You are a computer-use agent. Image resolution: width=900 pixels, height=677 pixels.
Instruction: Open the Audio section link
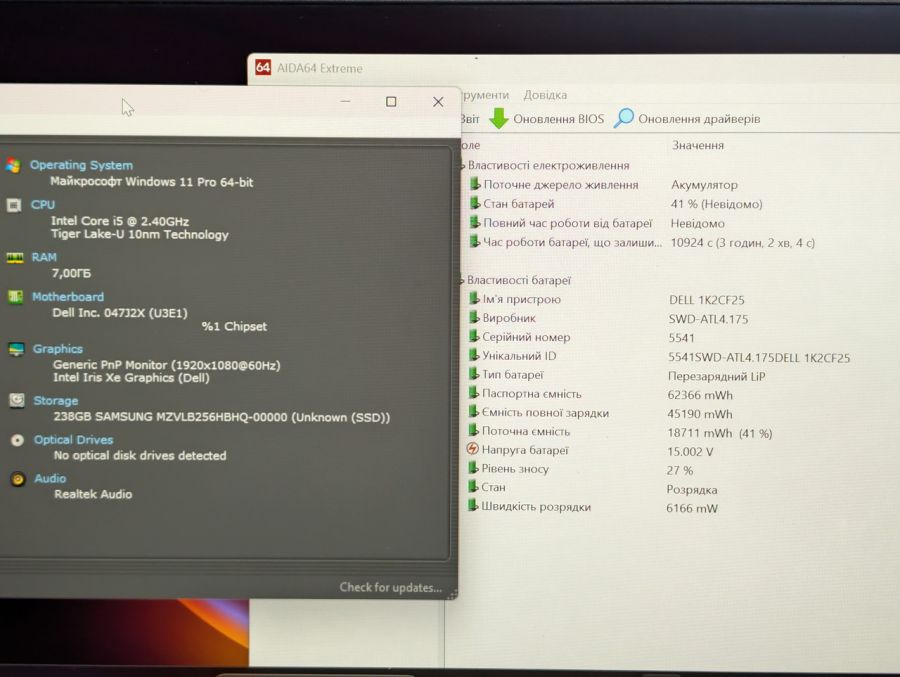pyautogui.click(x=50, y=478)
